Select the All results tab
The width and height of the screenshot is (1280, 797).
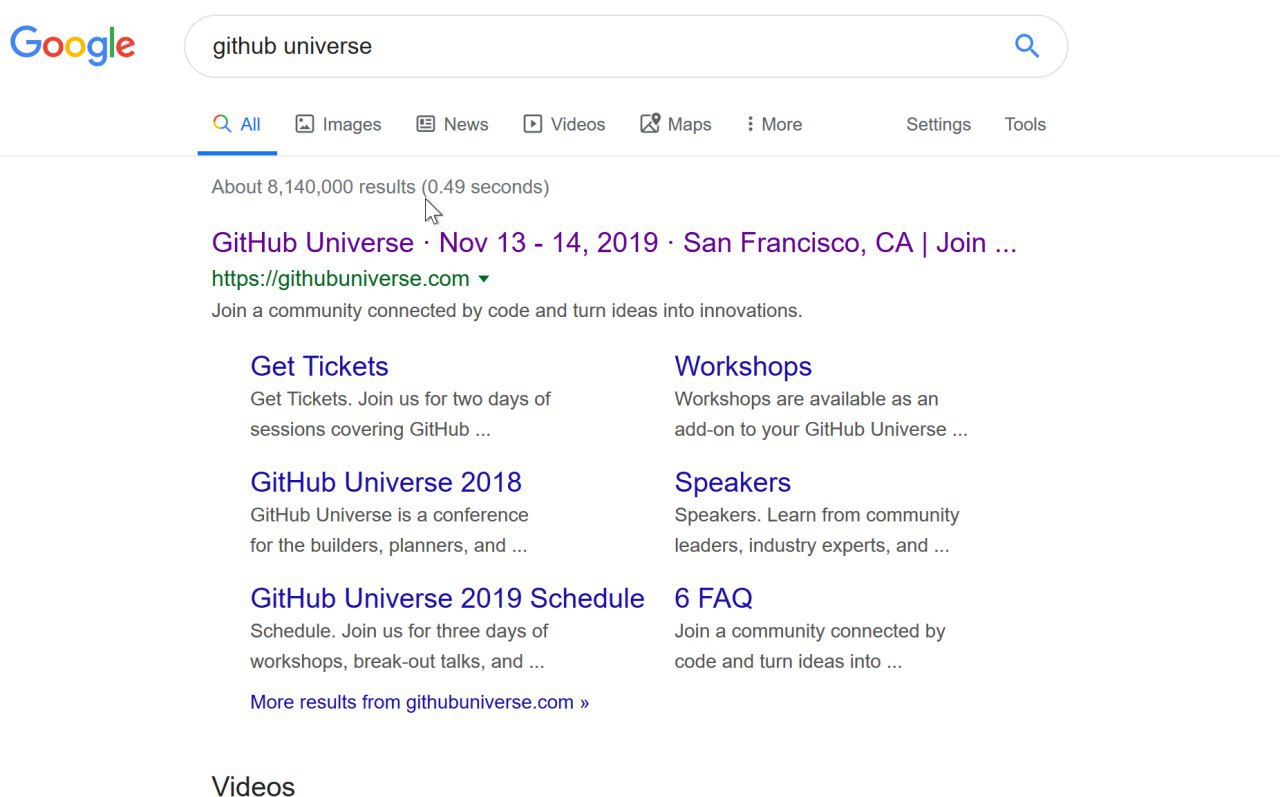tap(237, 125)
